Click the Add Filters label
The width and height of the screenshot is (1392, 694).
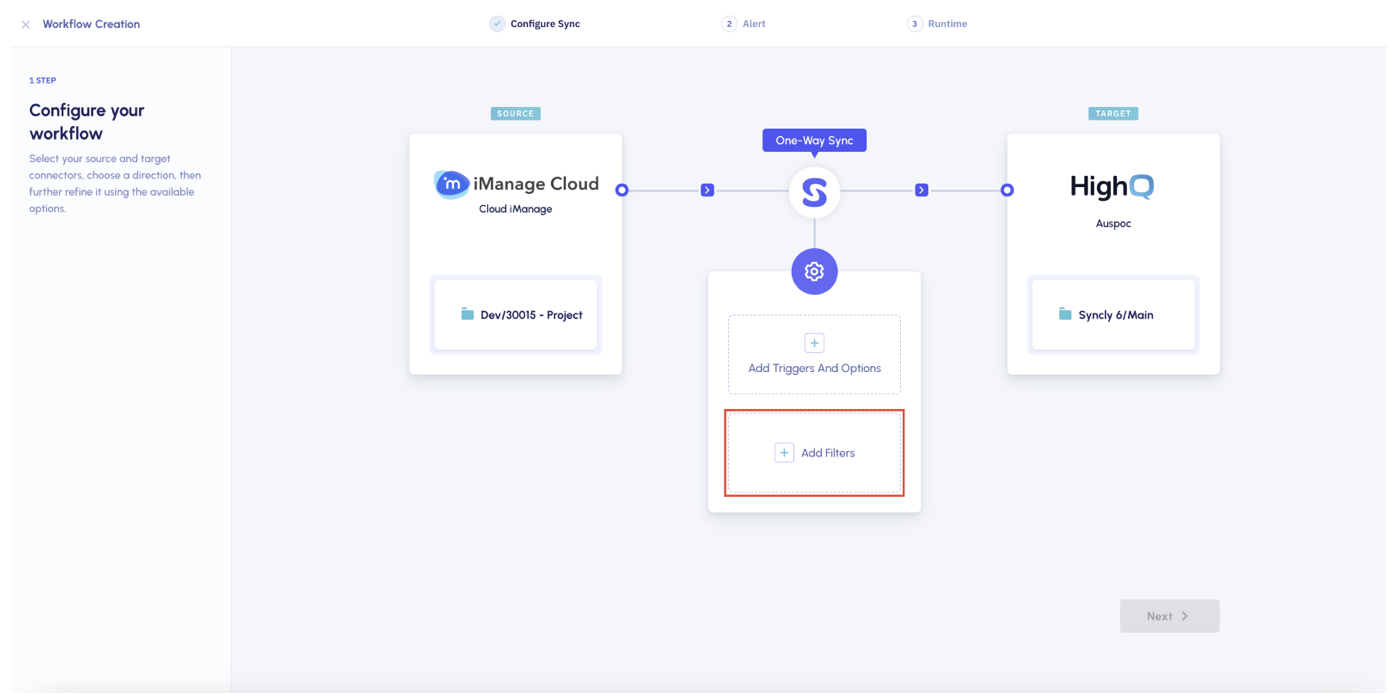(x=828, y=453)
